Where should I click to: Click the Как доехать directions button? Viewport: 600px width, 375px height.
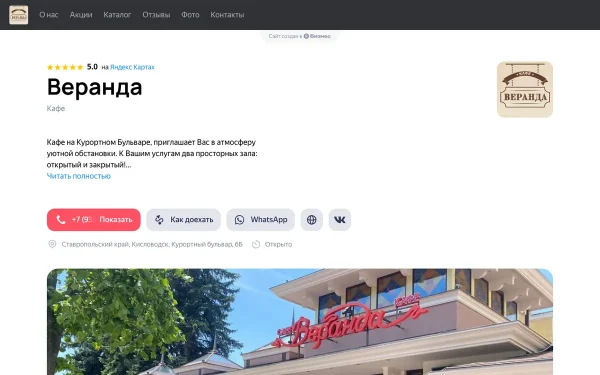pyautogui.click(x=183, y=220)
